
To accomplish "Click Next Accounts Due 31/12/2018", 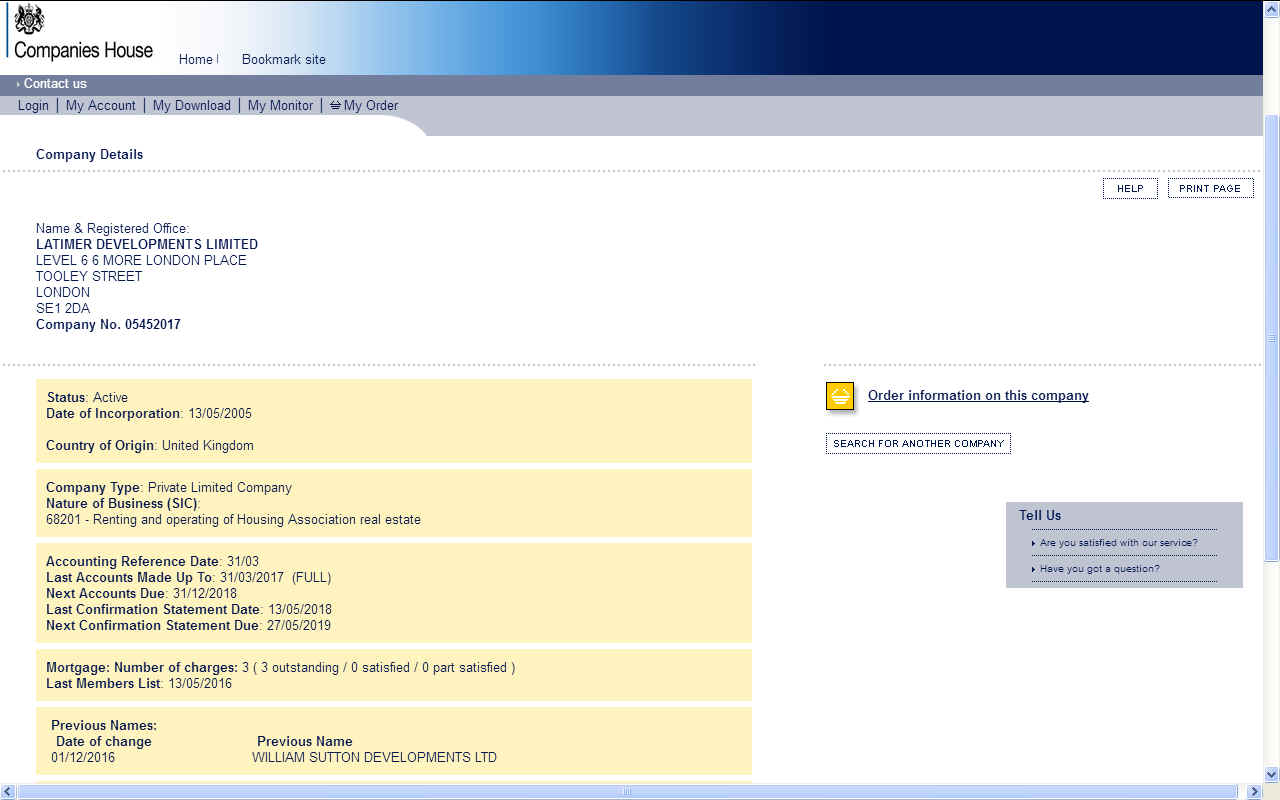I will tap(141, 594).
